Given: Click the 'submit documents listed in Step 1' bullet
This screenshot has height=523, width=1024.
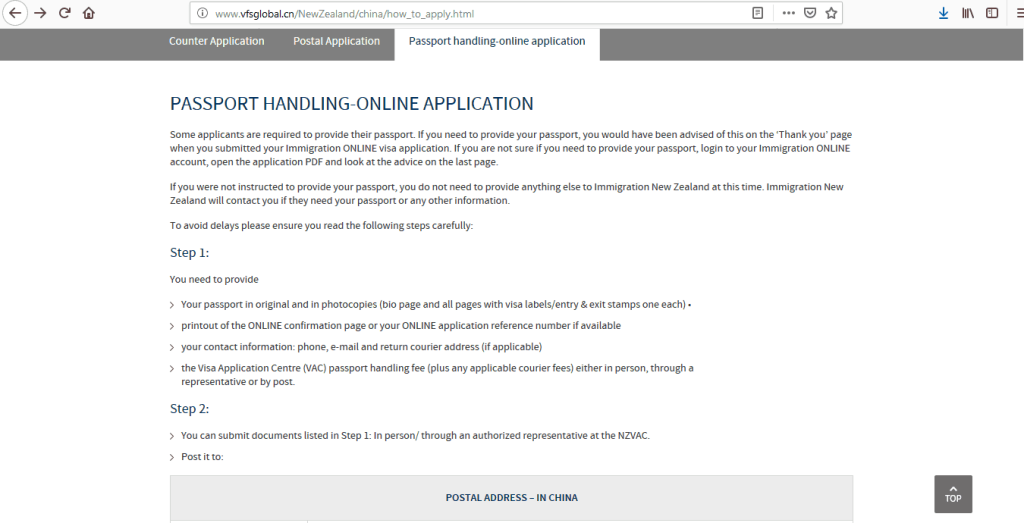Looking at the screenshot, I should [415, 436].
